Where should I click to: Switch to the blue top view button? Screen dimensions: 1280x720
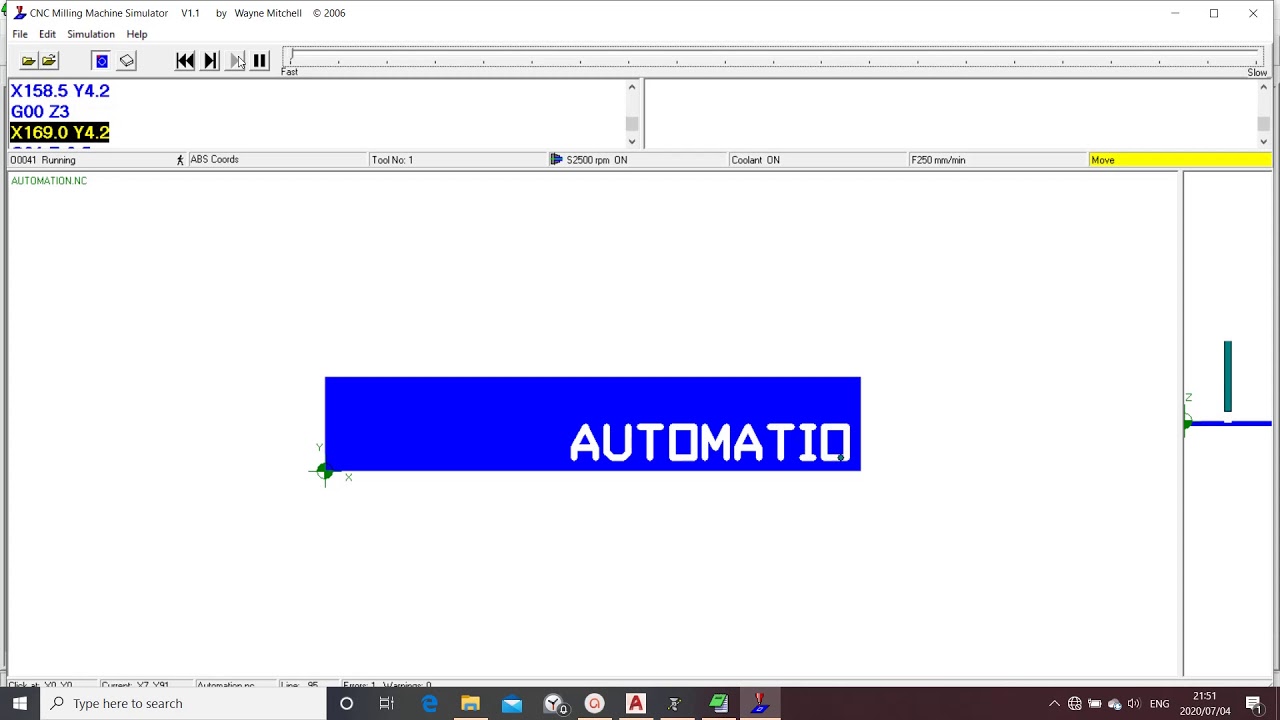coord(101,61)
